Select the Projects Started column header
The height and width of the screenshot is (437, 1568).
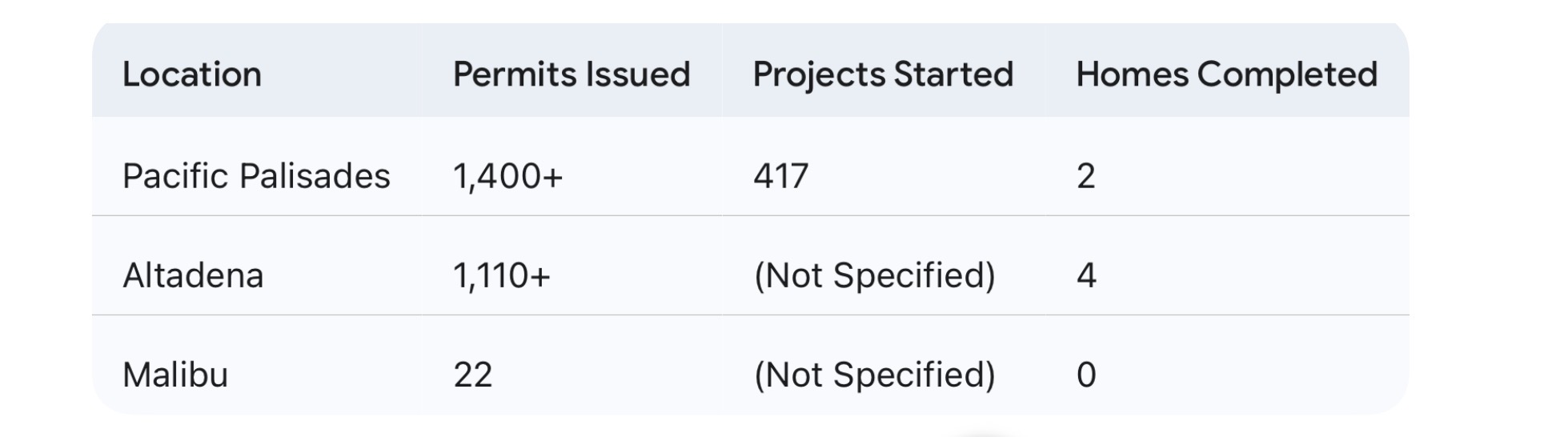click(x=883, y=74)
